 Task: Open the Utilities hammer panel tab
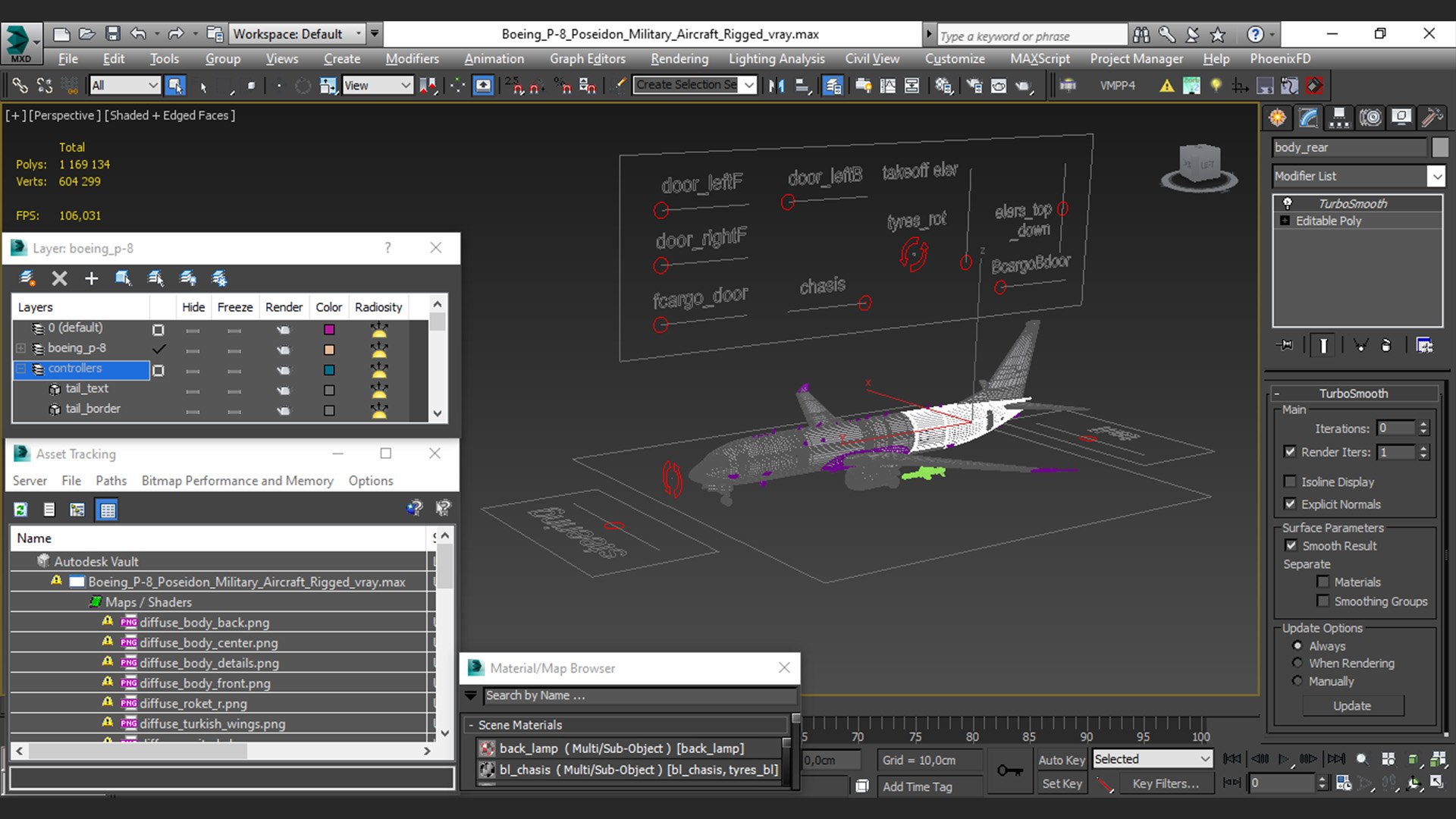pos(1432,118)
